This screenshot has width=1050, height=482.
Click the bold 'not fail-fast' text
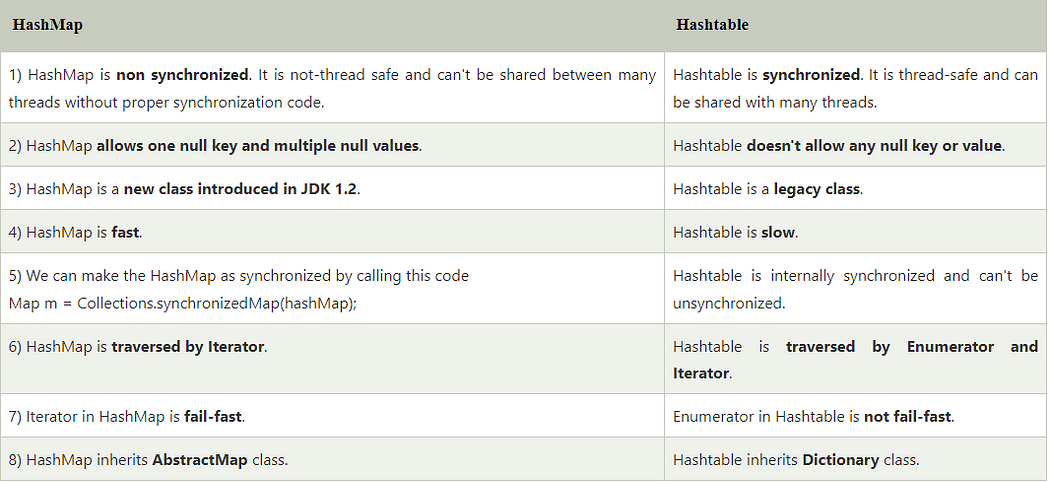[x=908, y=417]
